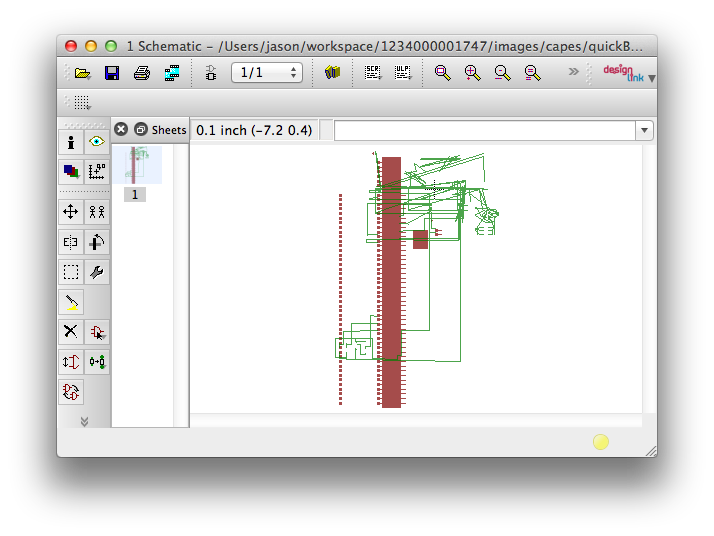Print the schematic
Screen dimensions: 714x536
pos(142,73)
